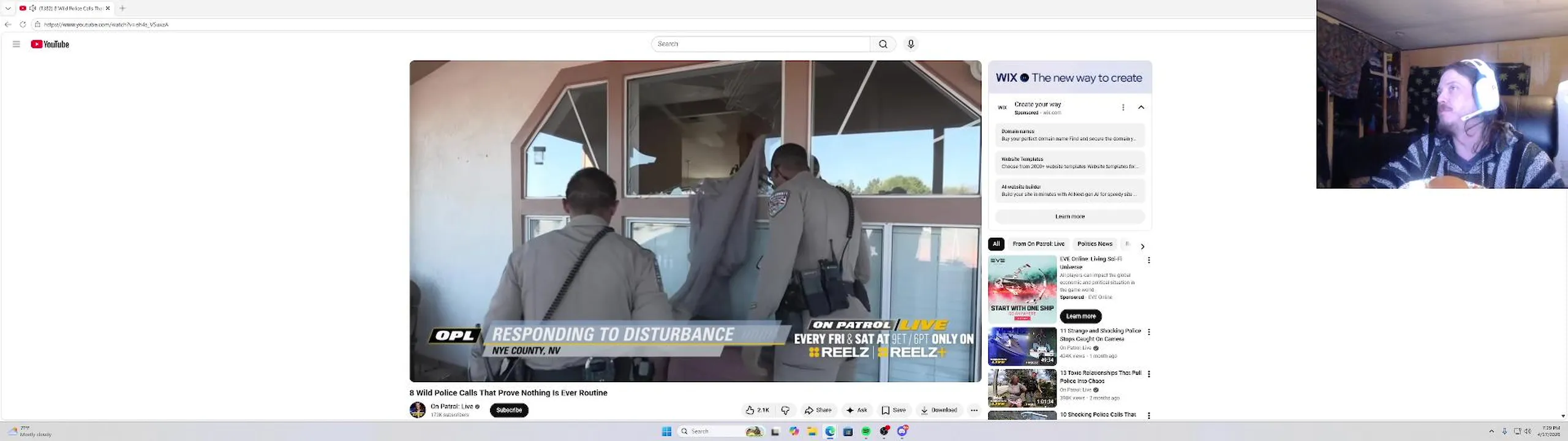Open options for 13 Toxic Relationships video

[1148, 374]
